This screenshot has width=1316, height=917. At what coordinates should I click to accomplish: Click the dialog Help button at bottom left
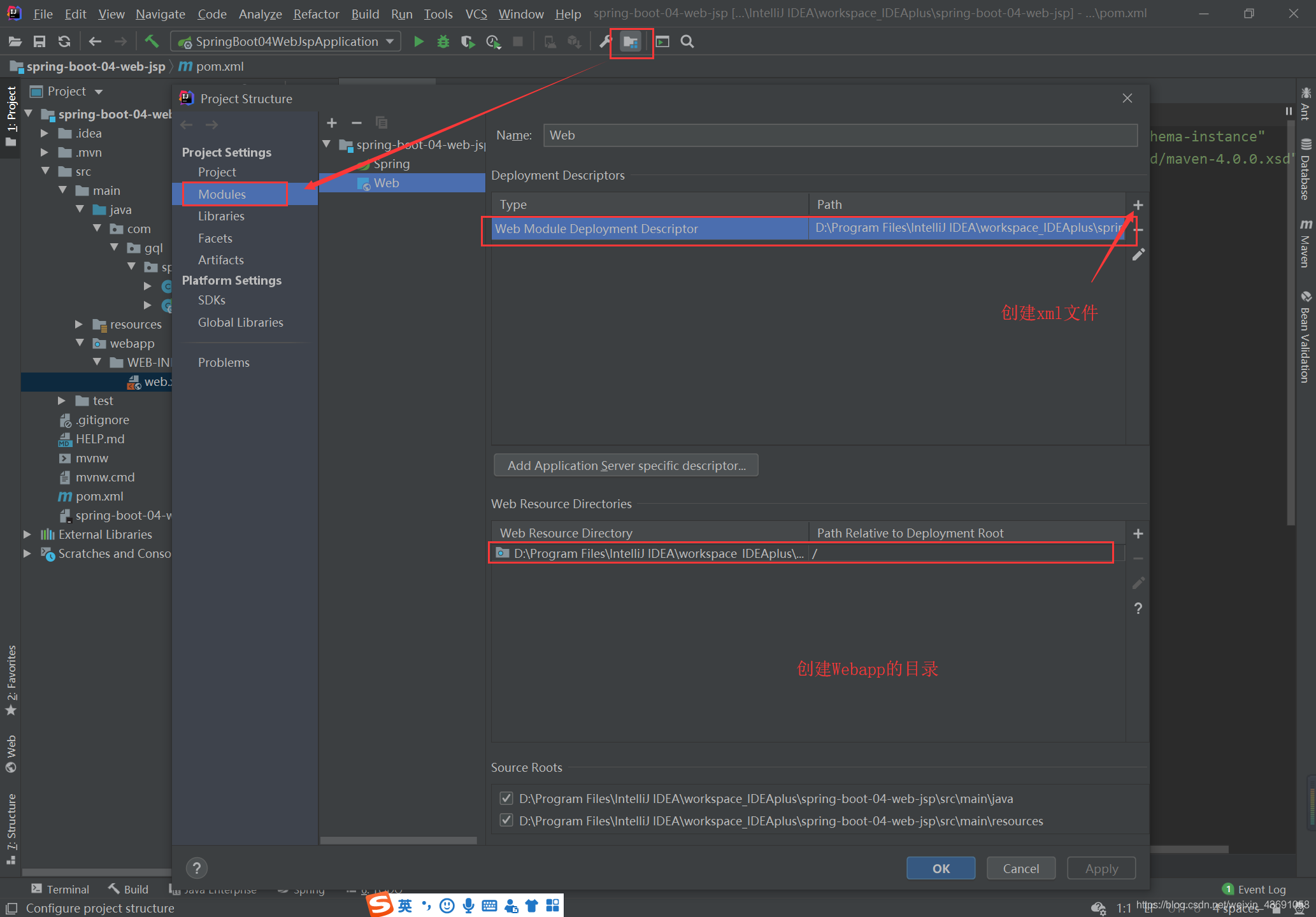click(x=197, y=868)
